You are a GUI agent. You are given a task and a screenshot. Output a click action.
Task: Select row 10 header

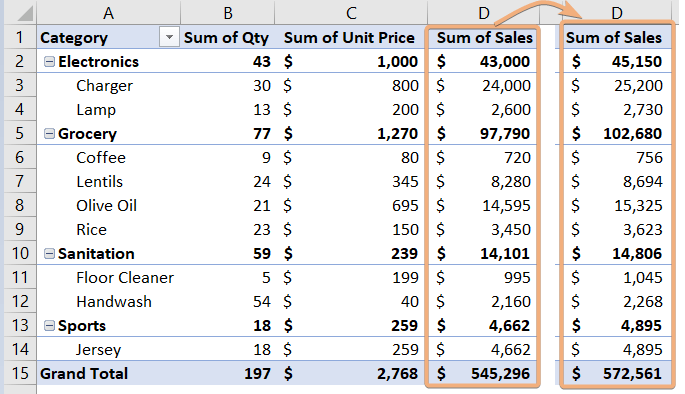pyautogui.click(x=20, y=253)
